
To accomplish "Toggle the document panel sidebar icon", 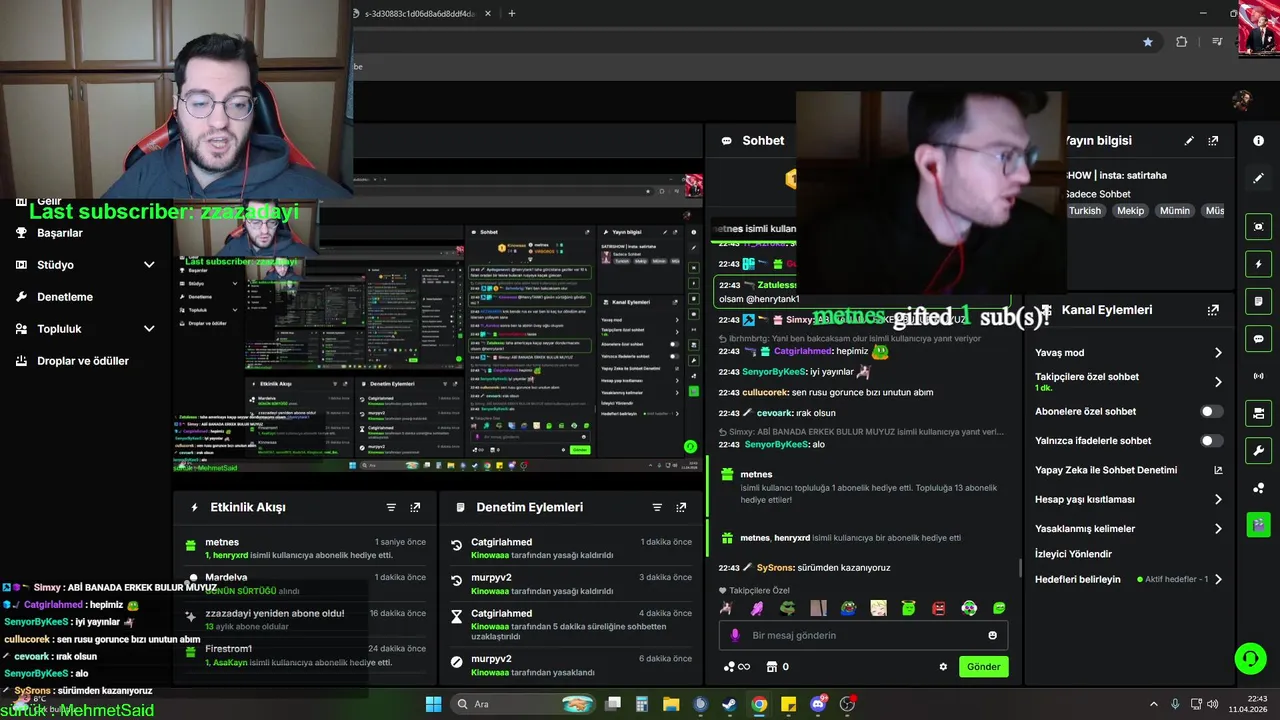I will coord(1258,301).
